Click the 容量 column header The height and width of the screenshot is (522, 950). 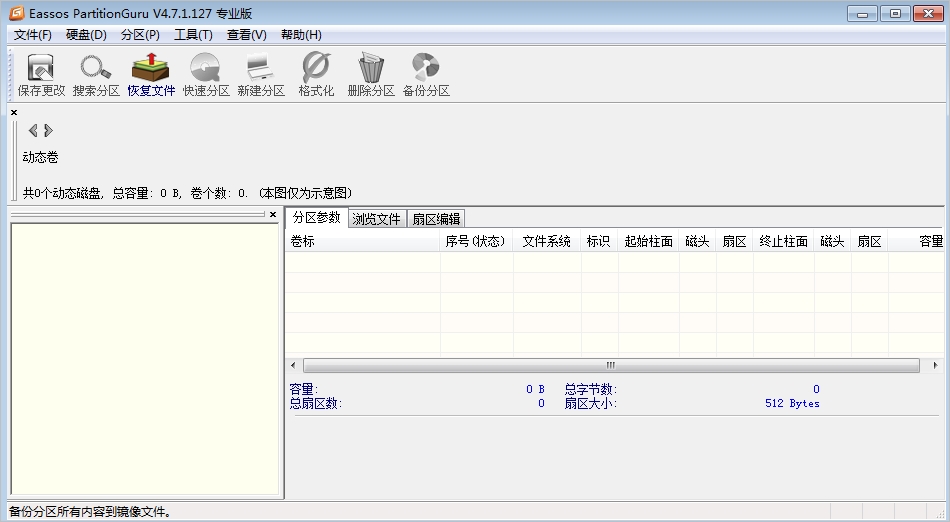tap(916, 241)
